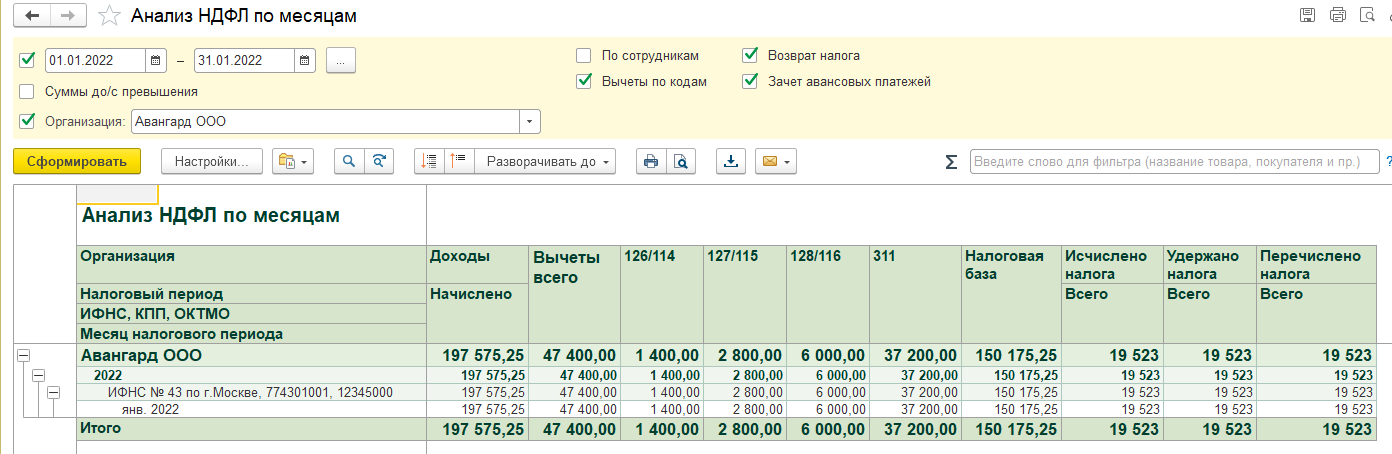Click the Сформировать button
Viewport: 1392px width, 454px height.
77,161
